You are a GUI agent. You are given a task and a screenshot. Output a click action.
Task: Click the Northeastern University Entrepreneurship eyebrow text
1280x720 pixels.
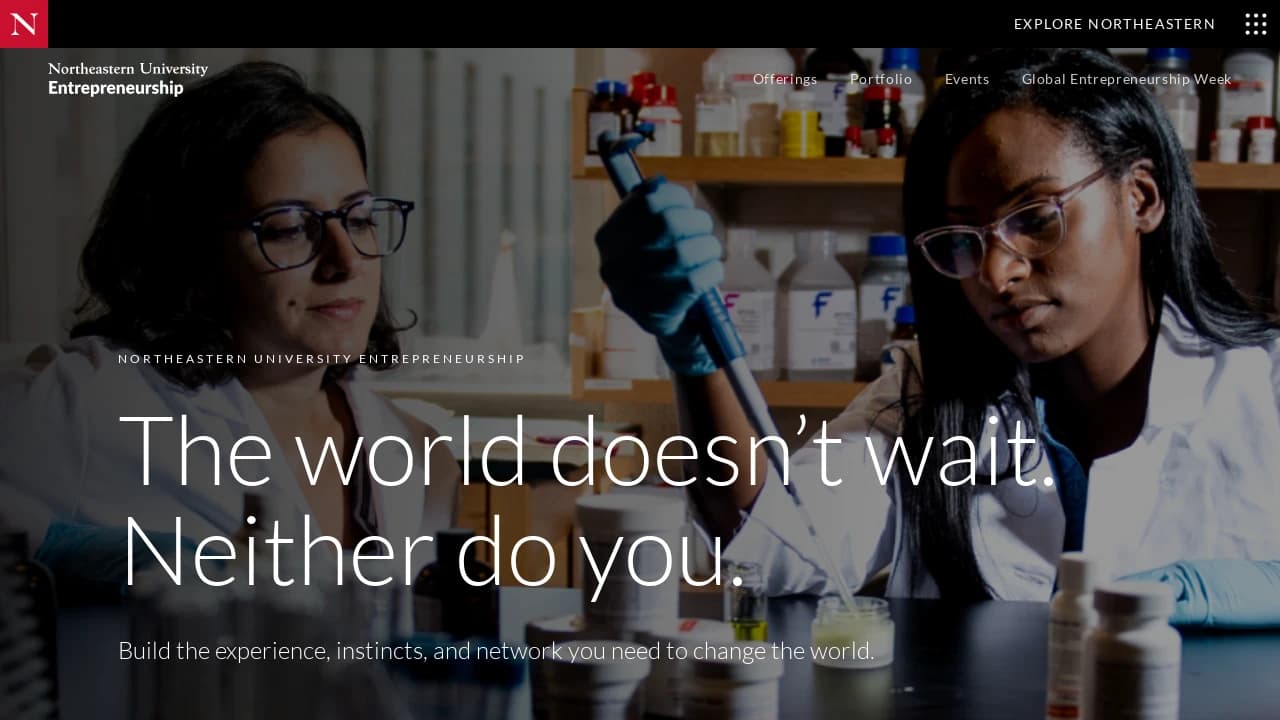[321, 358]
